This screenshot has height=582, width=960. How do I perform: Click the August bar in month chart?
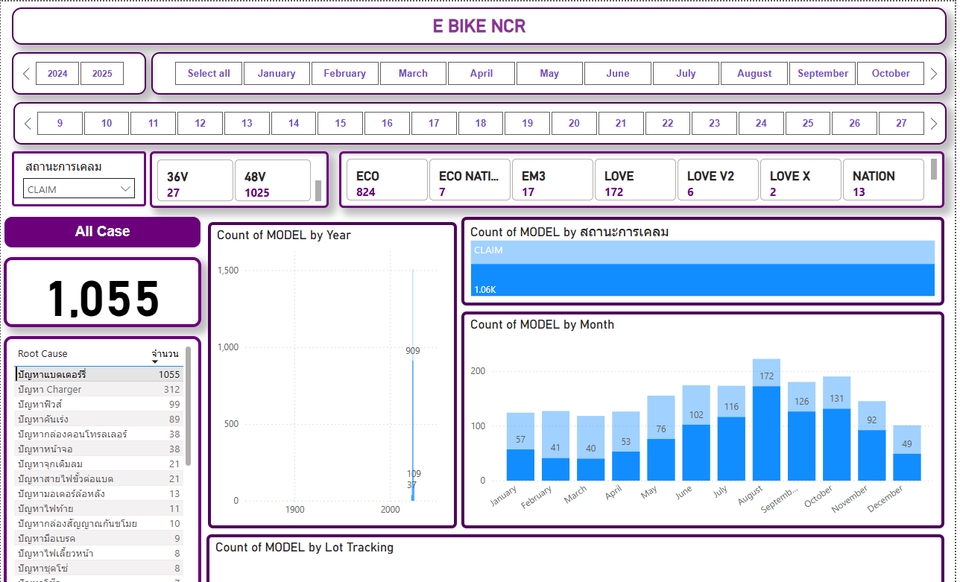(x=766, y=420)
